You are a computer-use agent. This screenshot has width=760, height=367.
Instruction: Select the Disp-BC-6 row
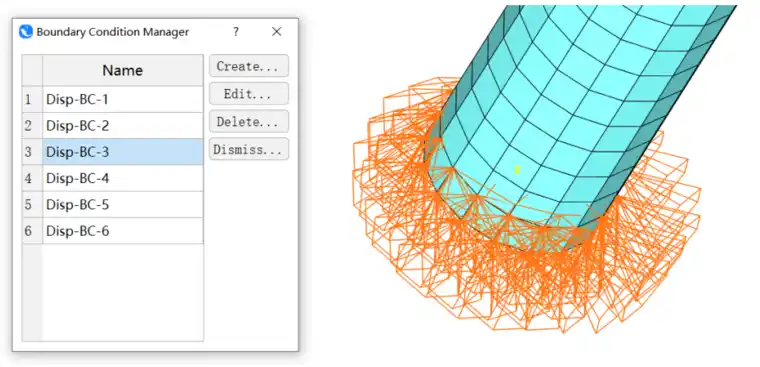pyautogui.click(x=123, y=231)
